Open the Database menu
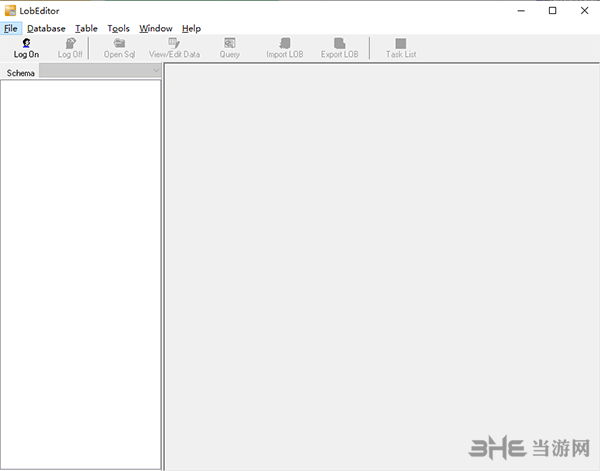Viewport: 600px width, 471px height. pos(46,29)
